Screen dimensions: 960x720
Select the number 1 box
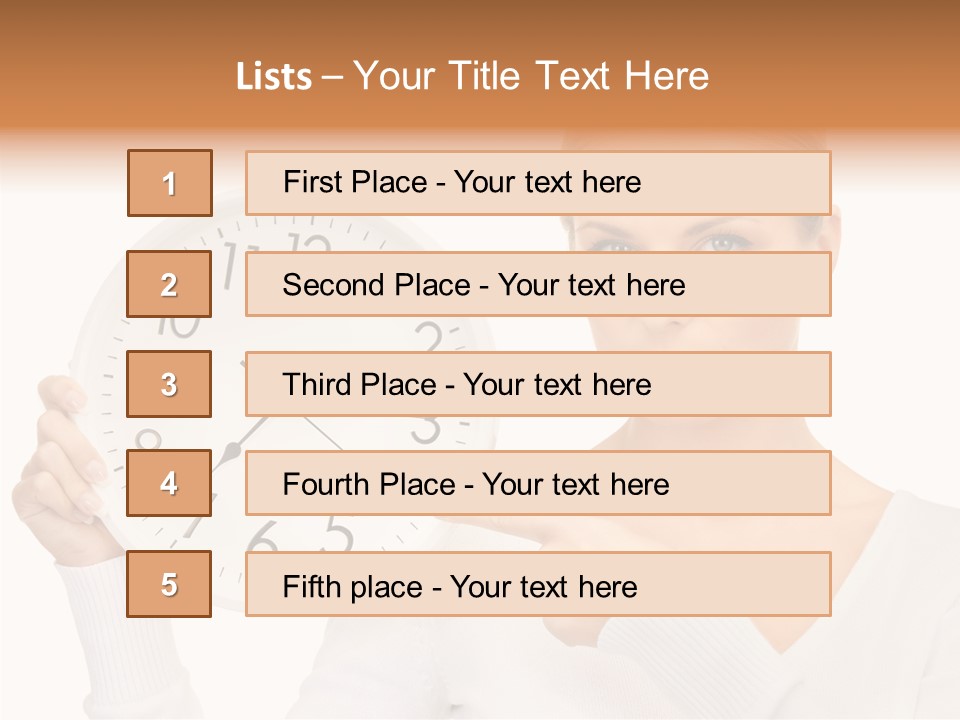169,183
